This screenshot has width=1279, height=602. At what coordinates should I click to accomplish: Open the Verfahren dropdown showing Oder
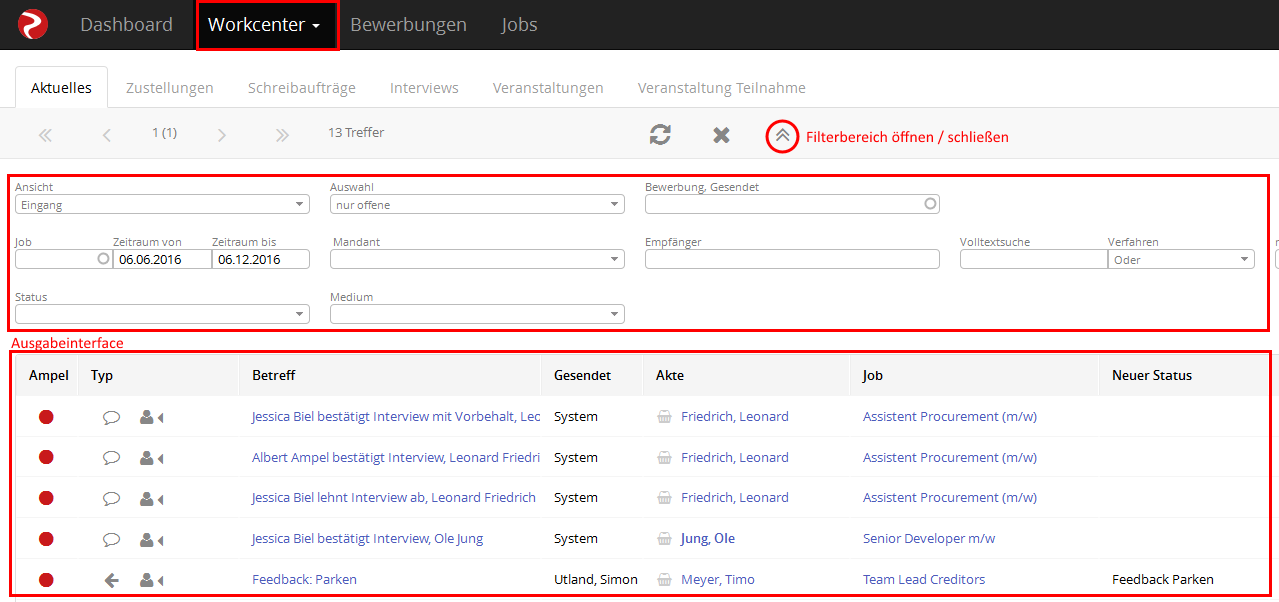(1181, 259)
